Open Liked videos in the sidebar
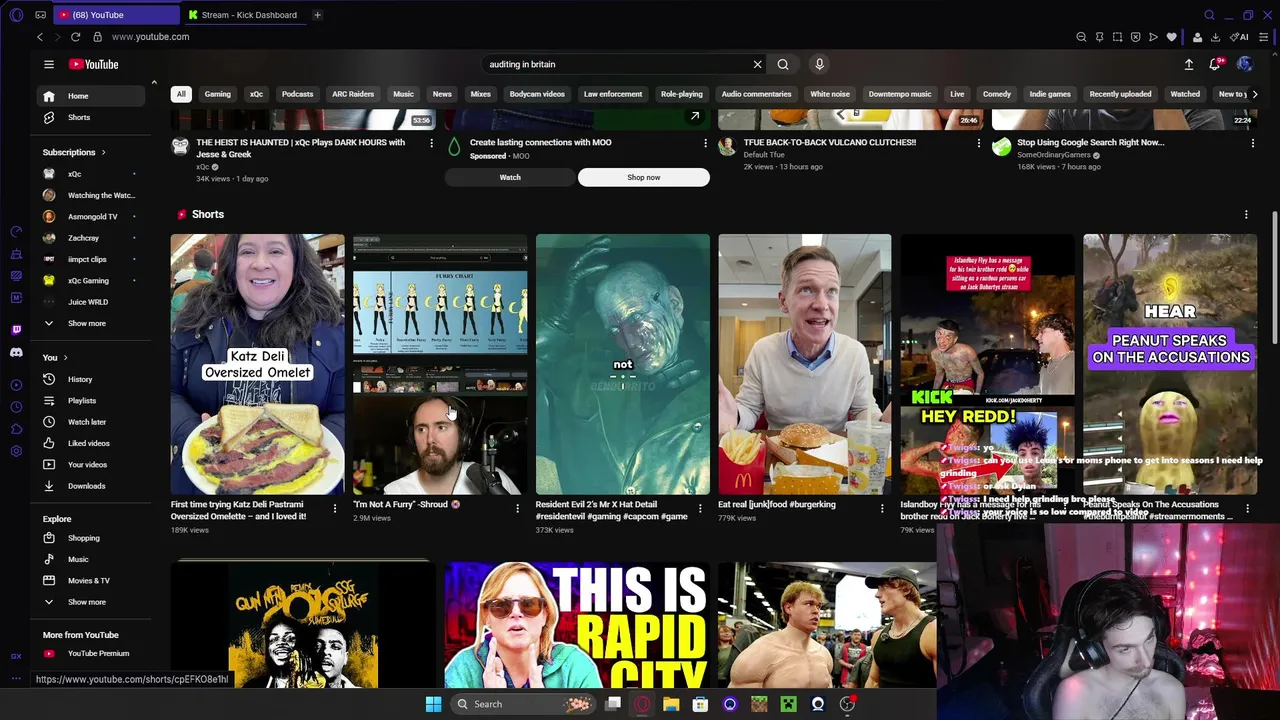 [x=92, y=443]
